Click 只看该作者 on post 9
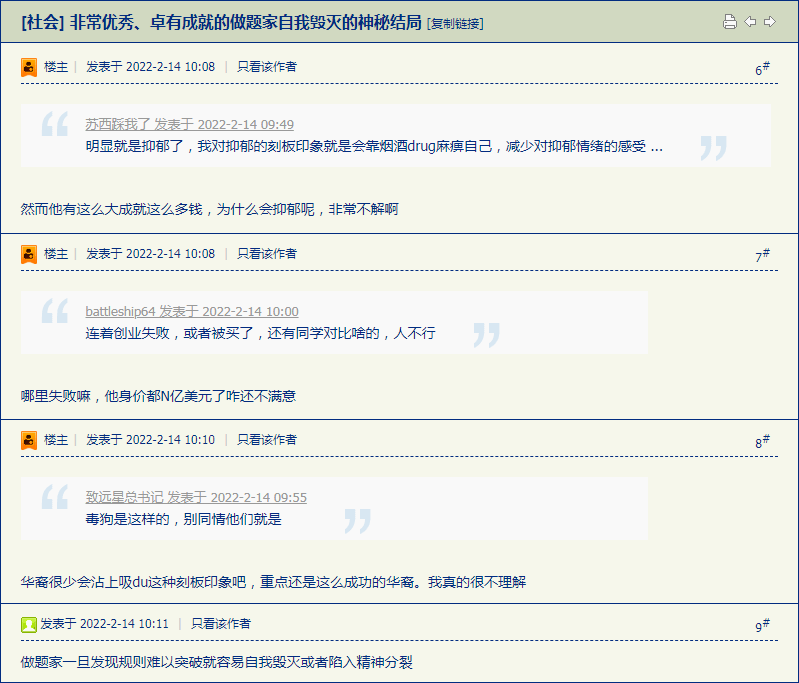Screen dimensions: 799x683 pos(221,624)
